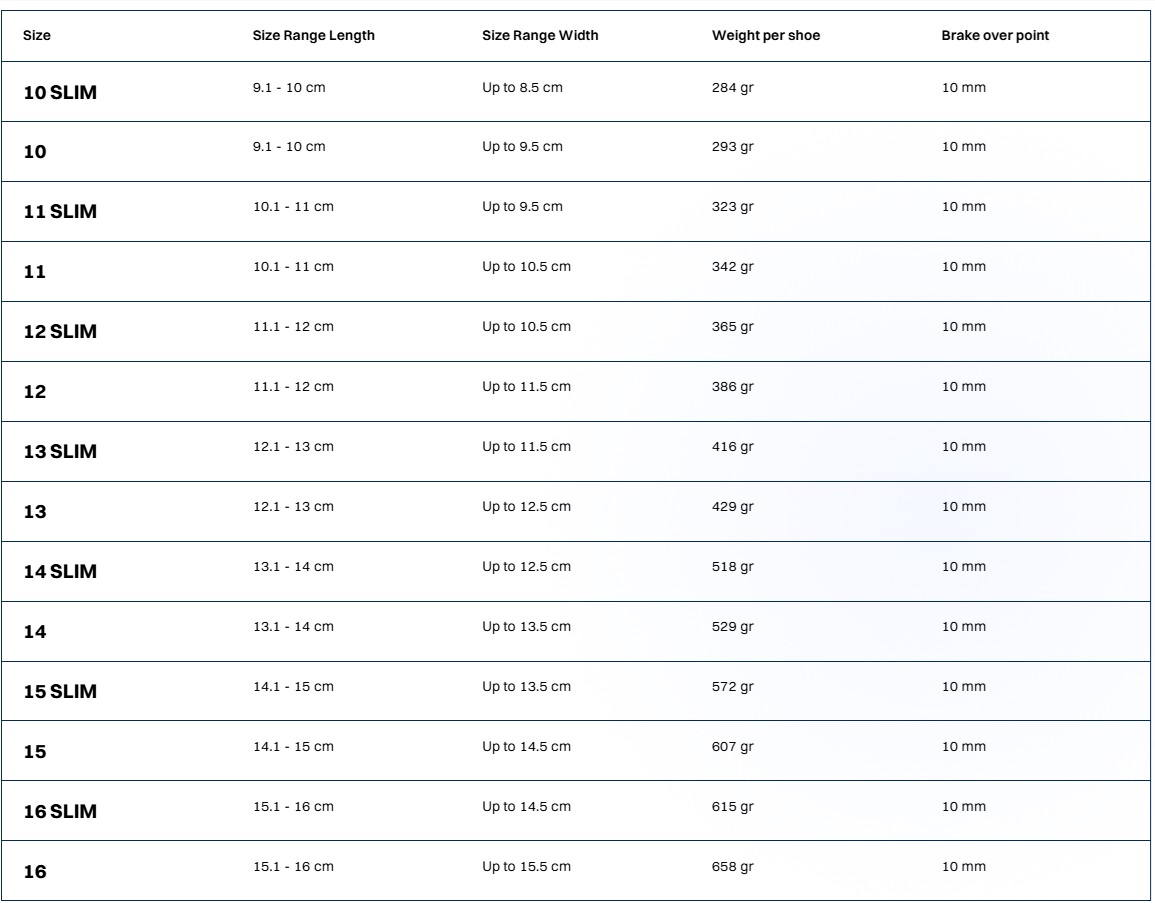Click the '429 gr' weight cell
1155x903 pixels.
[x=732, y=507]
